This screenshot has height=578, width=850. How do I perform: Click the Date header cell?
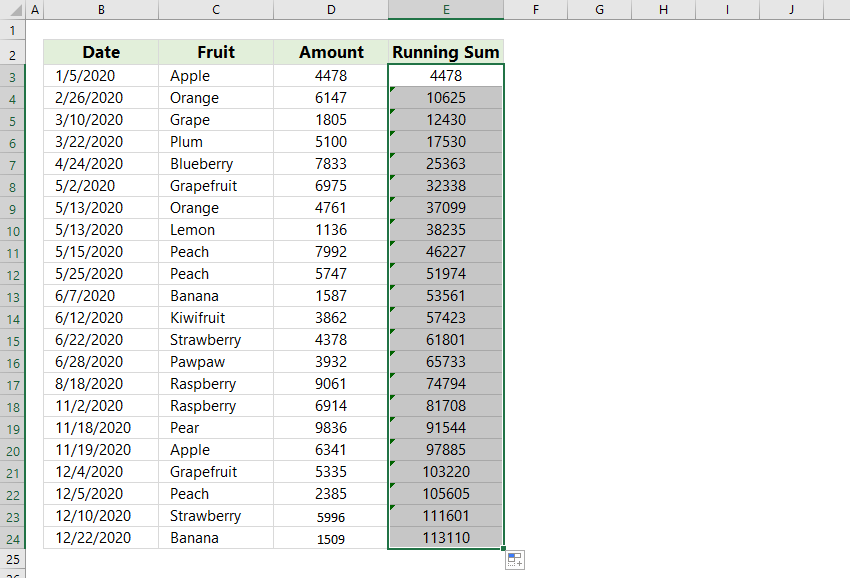pyautogui.click(x=100, y=52)
